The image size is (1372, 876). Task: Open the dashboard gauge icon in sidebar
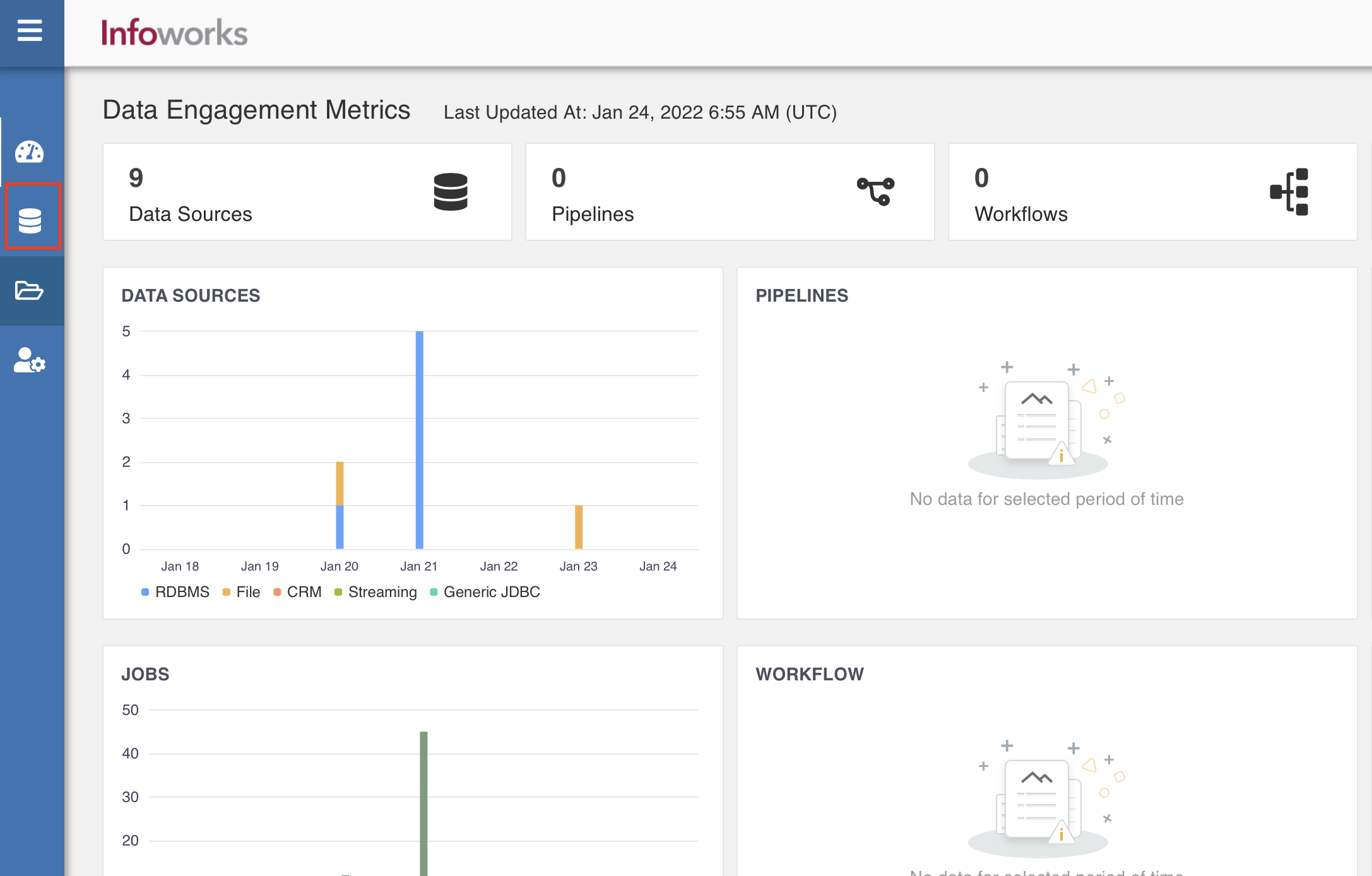tap(30, 152)
